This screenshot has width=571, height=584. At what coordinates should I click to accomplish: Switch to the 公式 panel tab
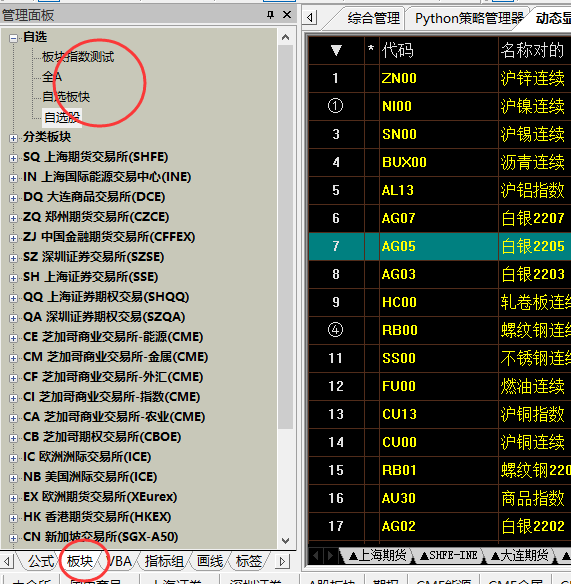tap(41, 561)
